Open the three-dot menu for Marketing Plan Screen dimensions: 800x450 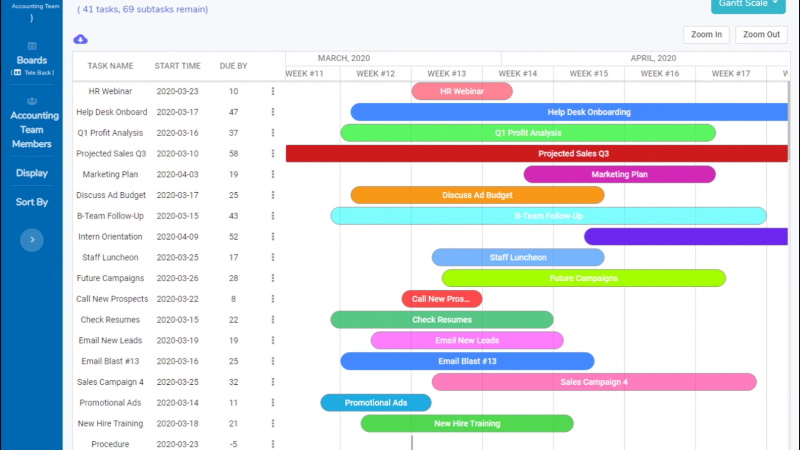tap(273, 174)
